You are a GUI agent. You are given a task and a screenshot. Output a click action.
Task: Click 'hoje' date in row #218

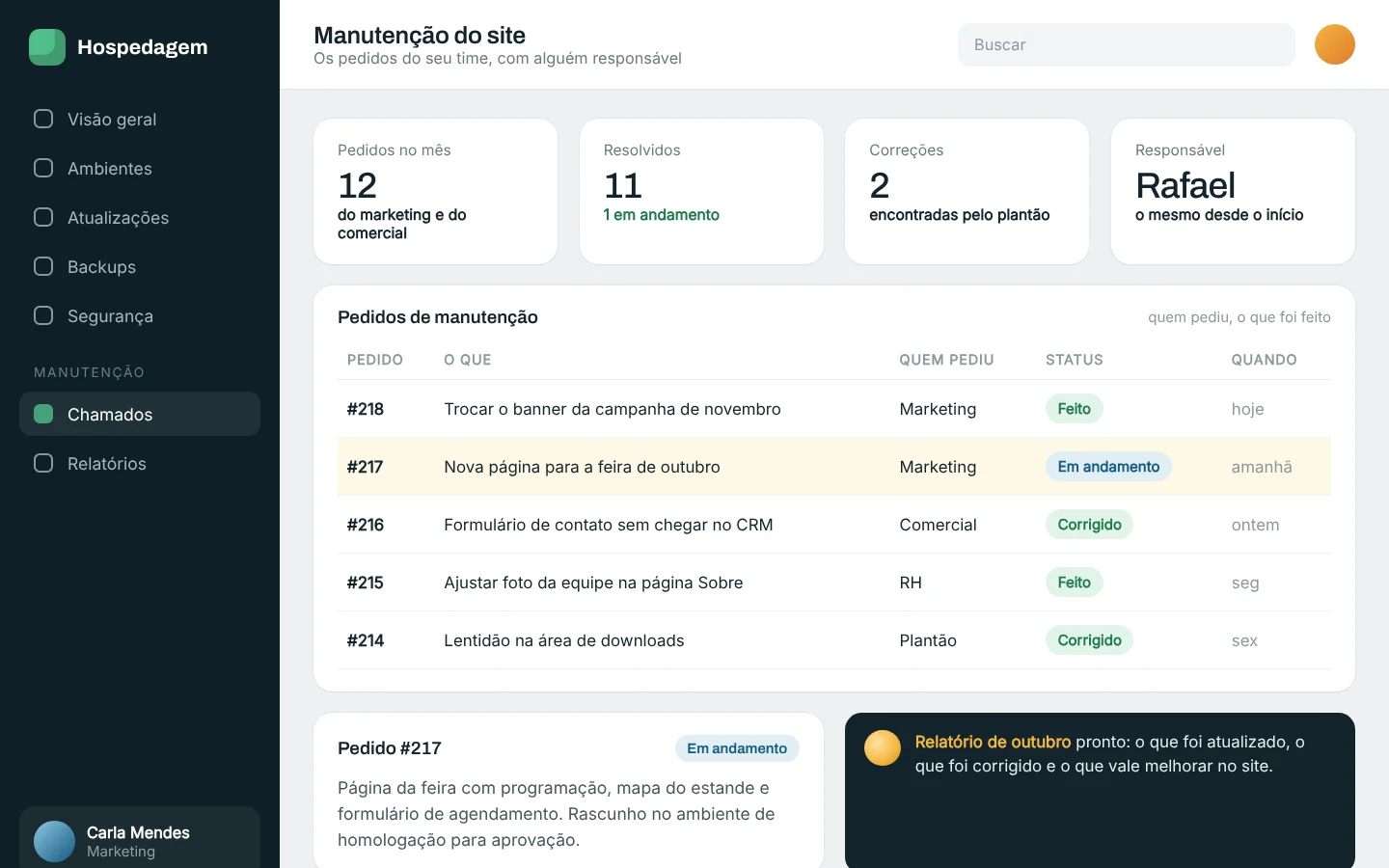[1247, 409]
